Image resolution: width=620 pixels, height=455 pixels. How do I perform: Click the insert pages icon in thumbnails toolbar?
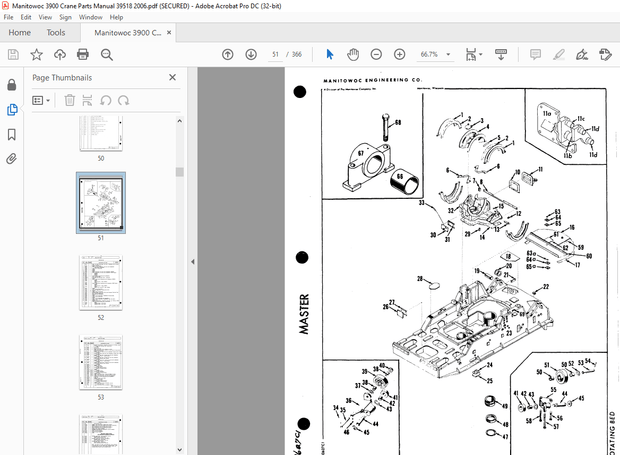(x=87, y=100)
